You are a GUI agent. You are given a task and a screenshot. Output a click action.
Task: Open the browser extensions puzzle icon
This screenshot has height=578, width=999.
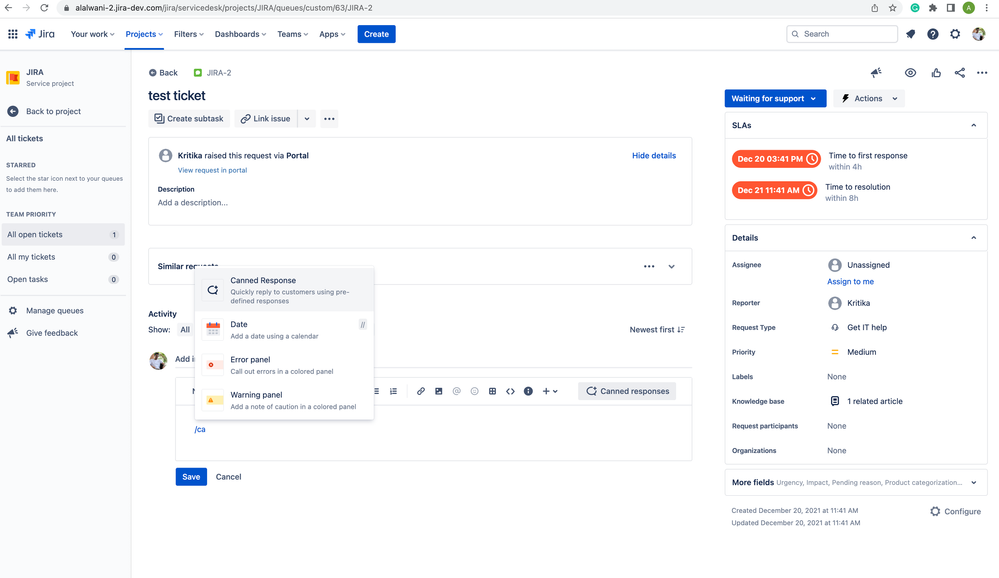point(933,8)
